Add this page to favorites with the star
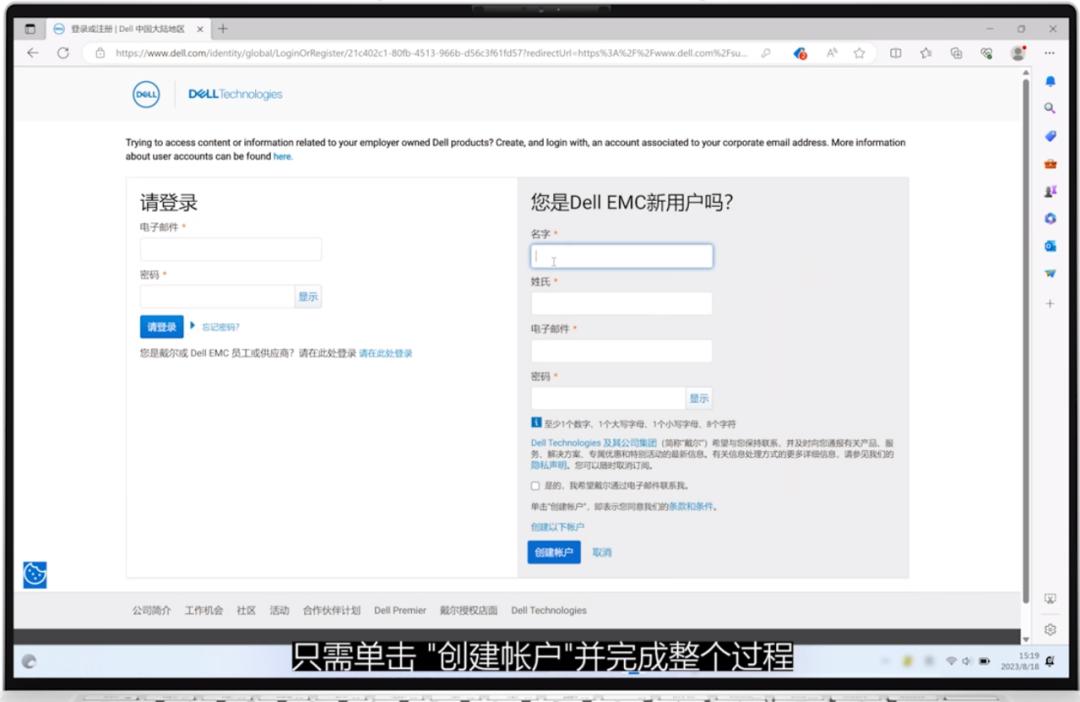This screenshot has width=1080, height=702. coord(859,53)
